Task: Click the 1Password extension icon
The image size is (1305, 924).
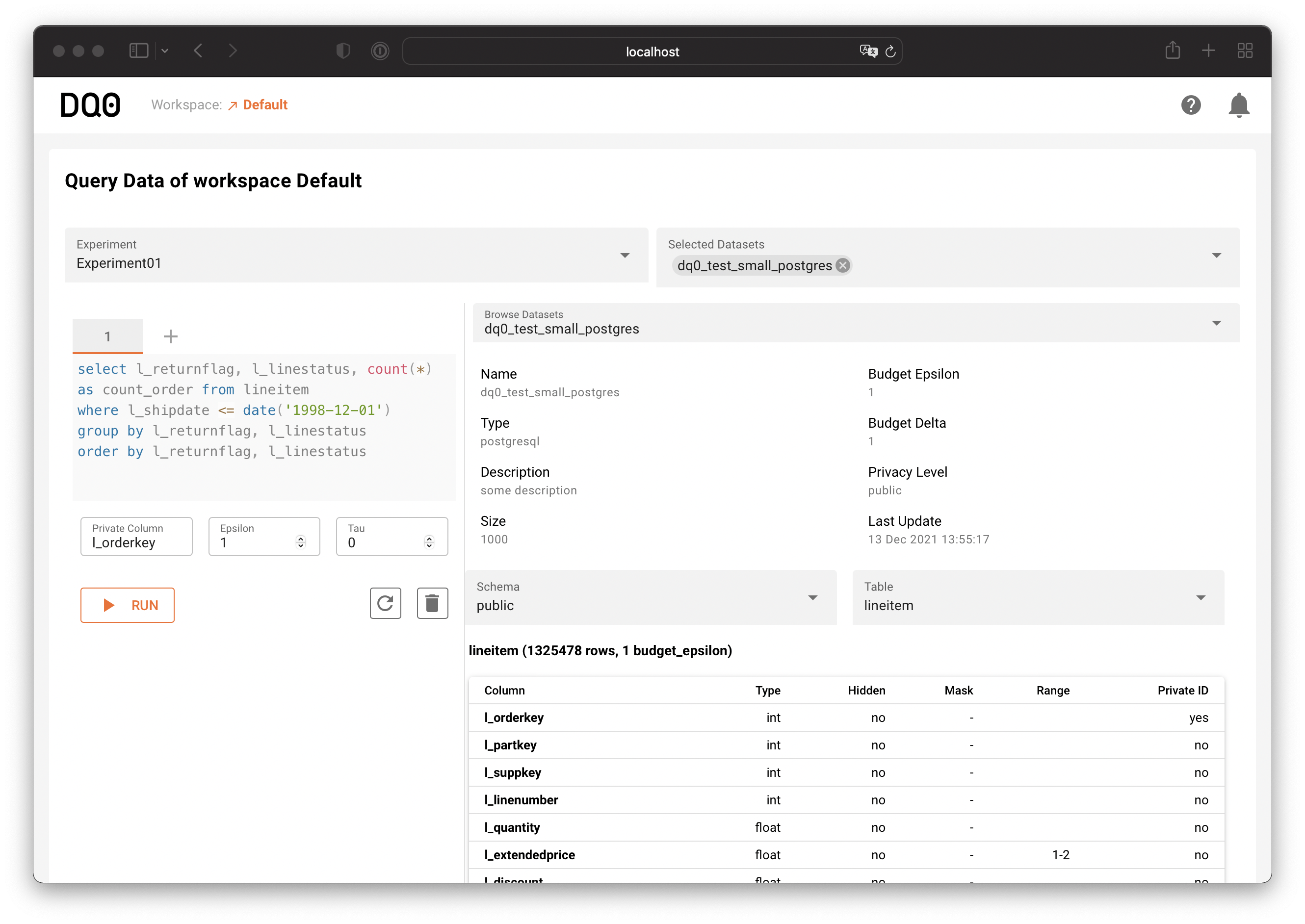Action: pyautogui.click(x=380, y=51)
